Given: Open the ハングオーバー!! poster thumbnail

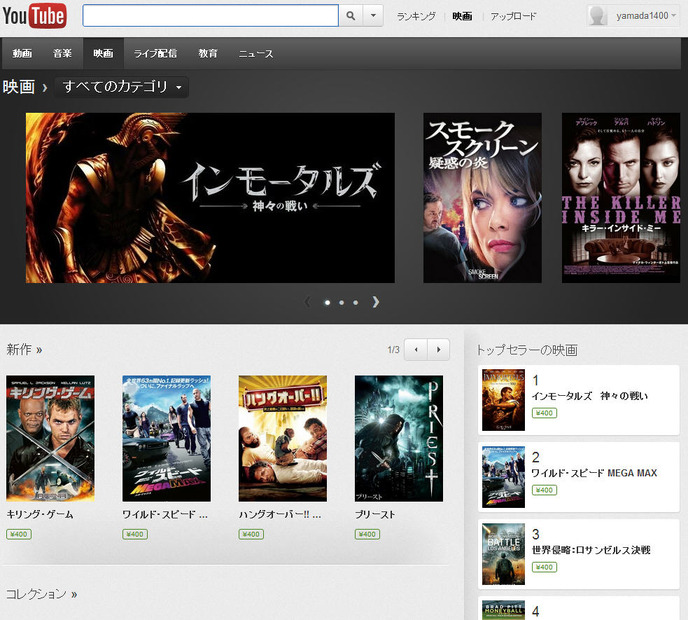Looking at the screenshot, I should [x=283, y=438].
